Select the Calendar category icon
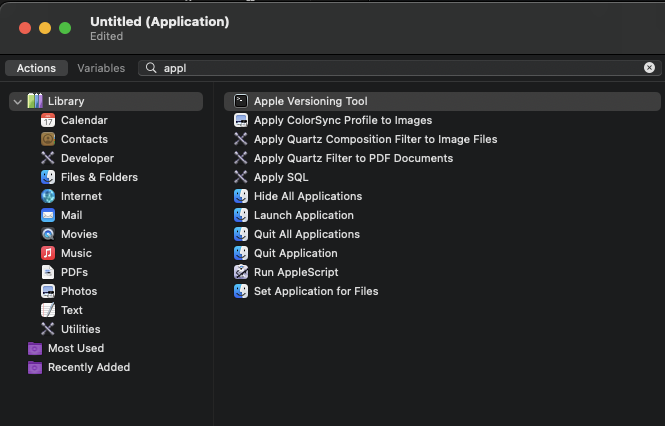This screenshot has width=665, height=426. coord(48,121)
